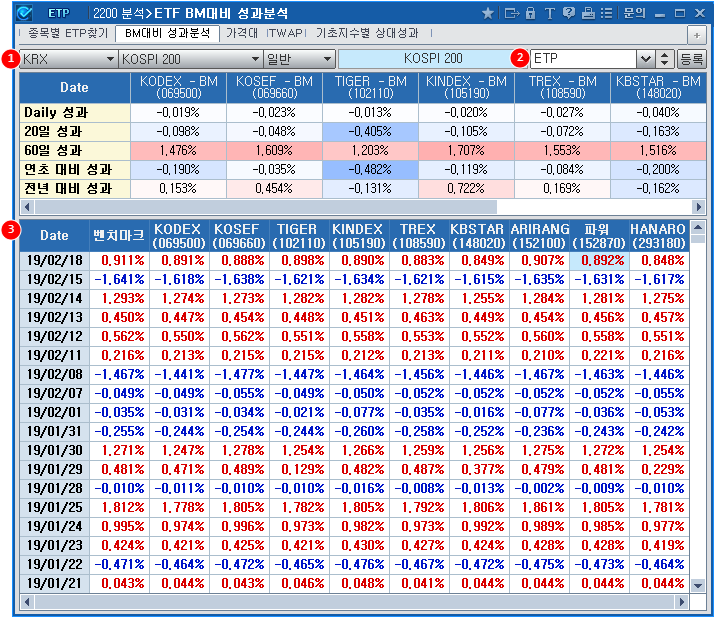715x618 pixels.
Task: Click the star favorites icon in title bar
Action: [488, 13]
